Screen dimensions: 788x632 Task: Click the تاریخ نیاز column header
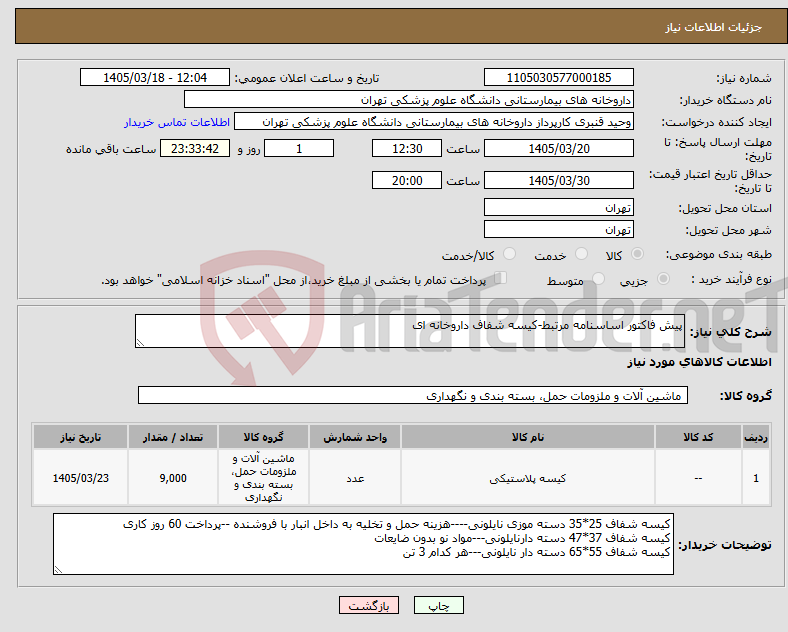tap(80, 437)
